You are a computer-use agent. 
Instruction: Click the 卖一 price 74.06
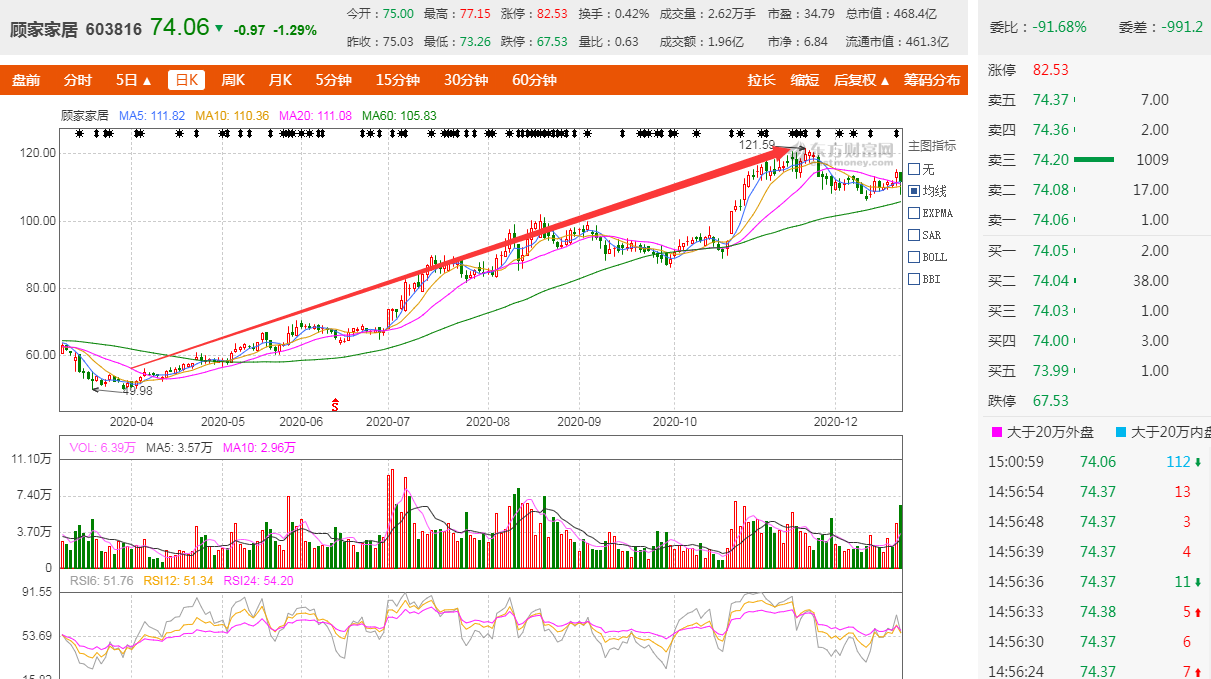(1051, 220)
